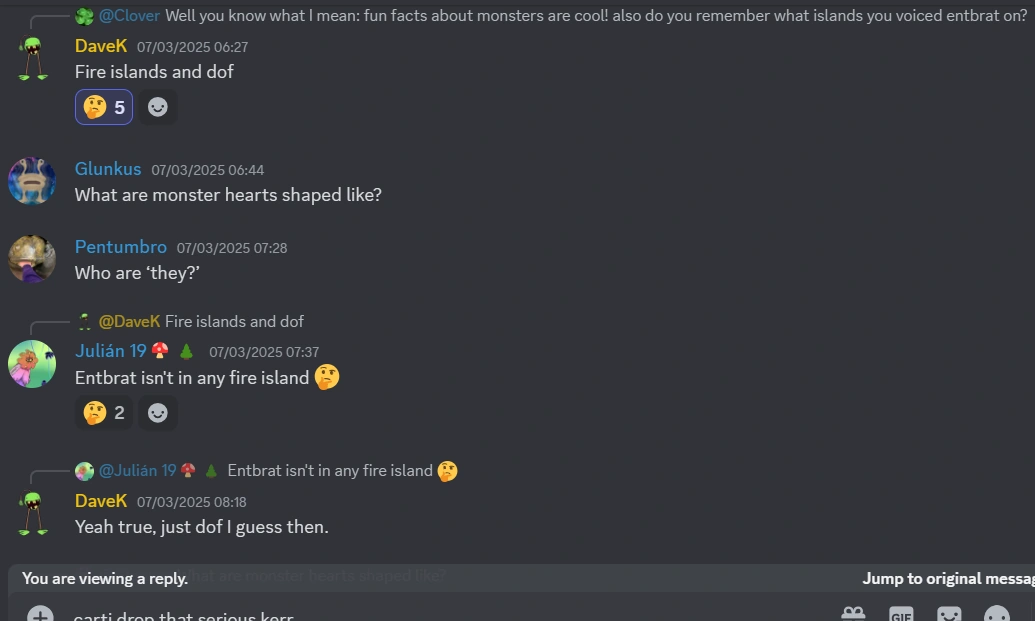The width and height of the screenshot is (1035, 621).
Task: Toggle the thinking reaction on Julián's message
Action: pos(104,412)
